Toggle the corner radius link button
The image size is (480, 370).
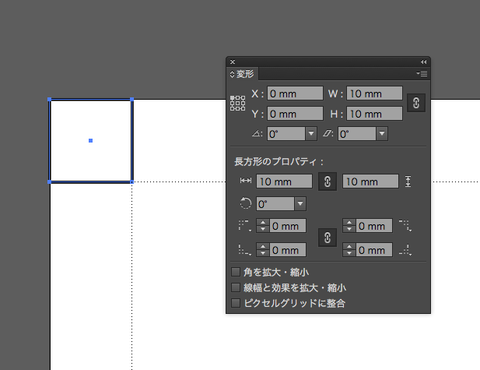327,238
